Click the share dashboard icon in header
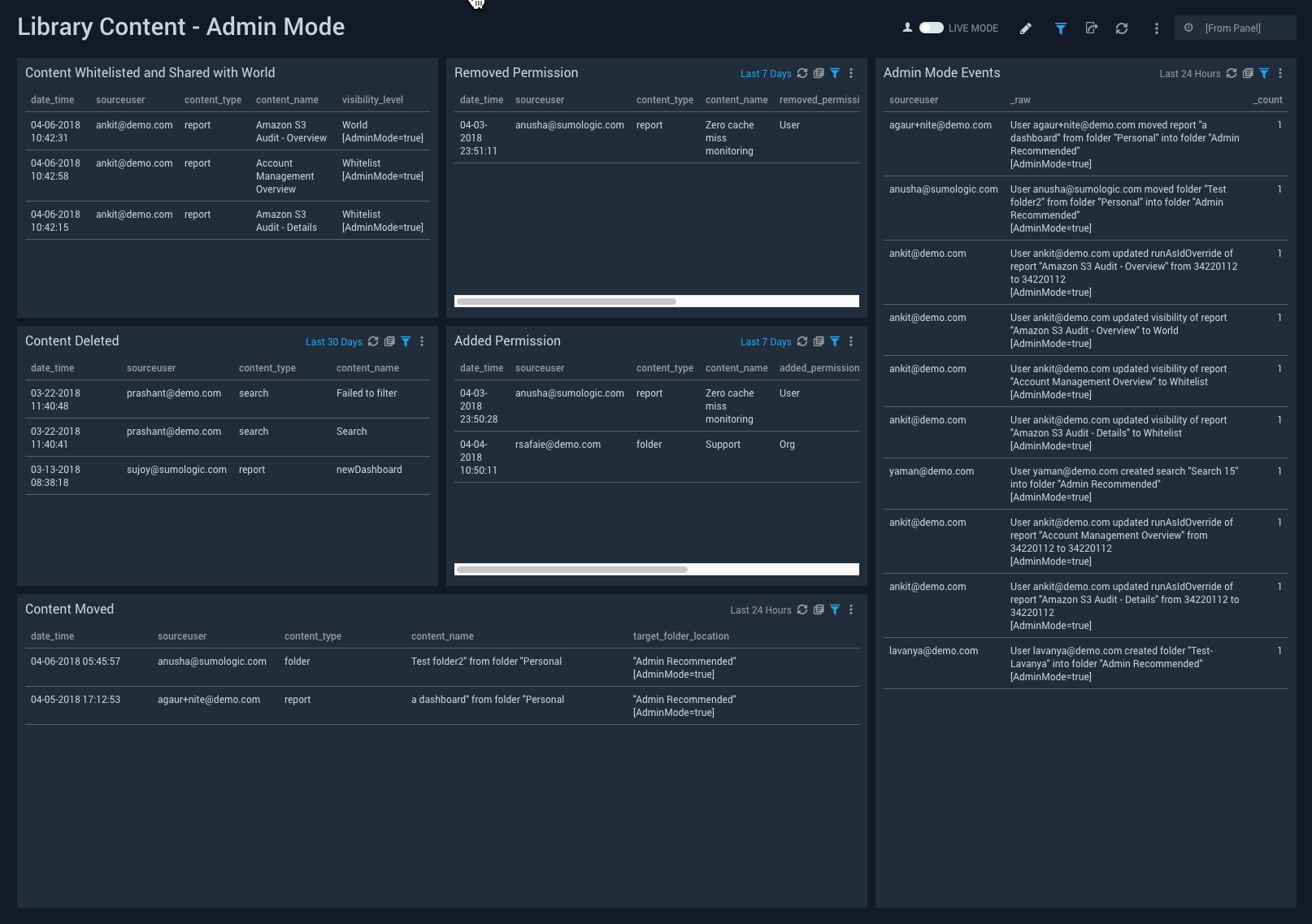Viewport: 1312px width, 924px height. (1092, 28)
